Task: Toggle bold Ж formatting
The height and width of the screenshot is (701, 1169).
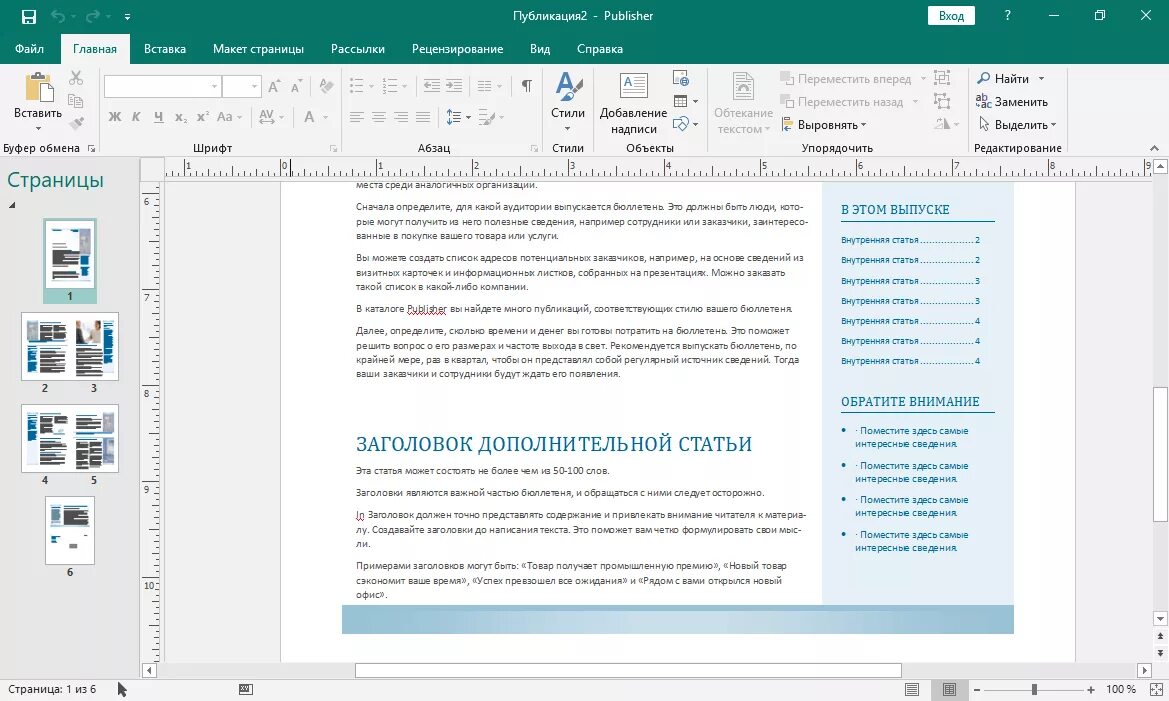Action: coord(115,117)
